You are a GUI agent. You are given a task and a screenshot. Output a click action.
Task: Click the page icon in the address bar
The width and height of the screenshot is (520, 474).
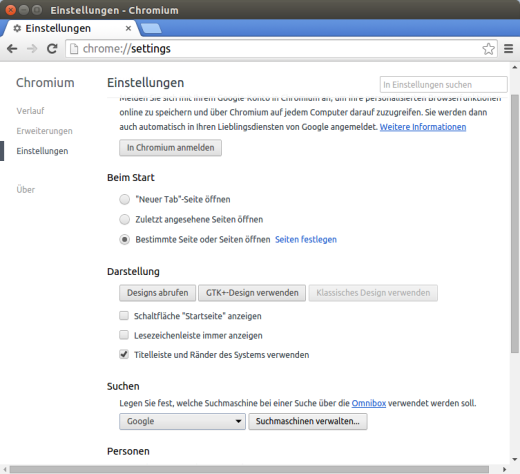point(74,49)
